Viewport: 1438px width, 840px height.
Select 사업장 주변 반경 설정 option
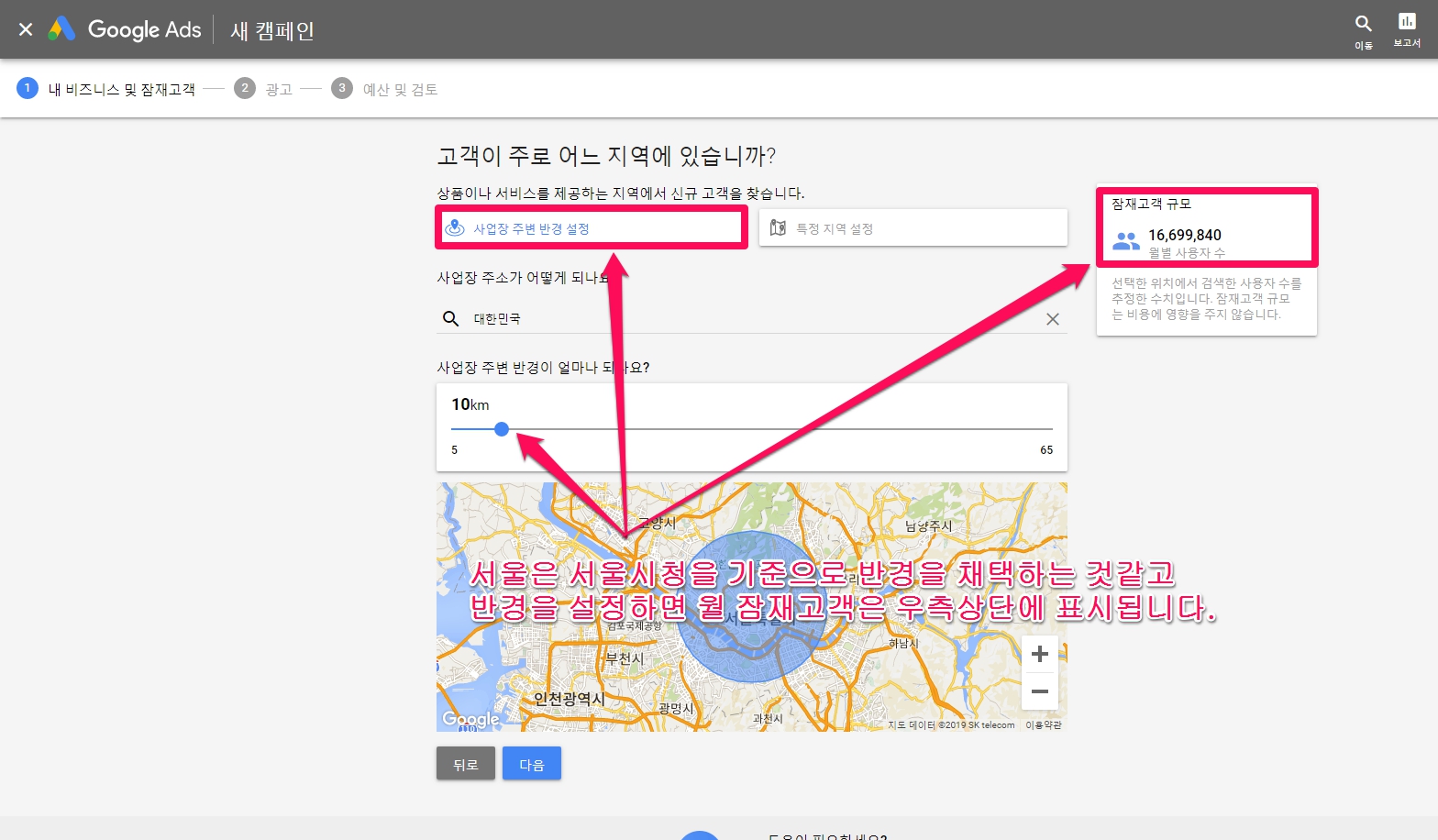click(591, 228)
